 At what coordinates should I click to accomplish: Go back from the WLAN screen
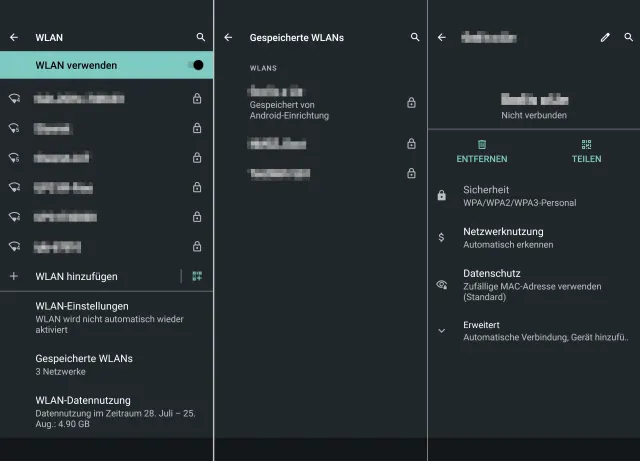pos(14,37)
